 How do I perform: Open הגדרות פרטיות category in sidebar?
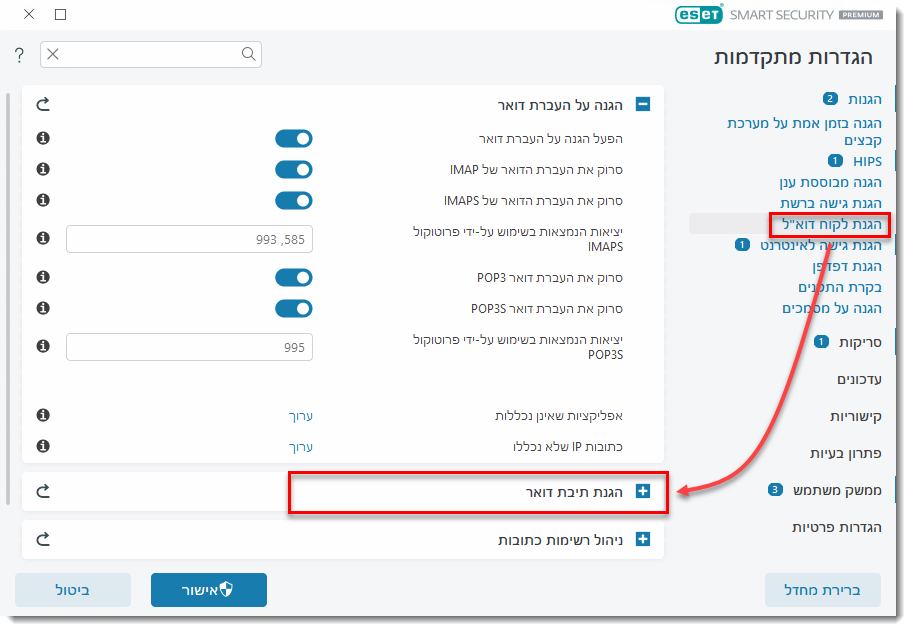pos(837,527)
